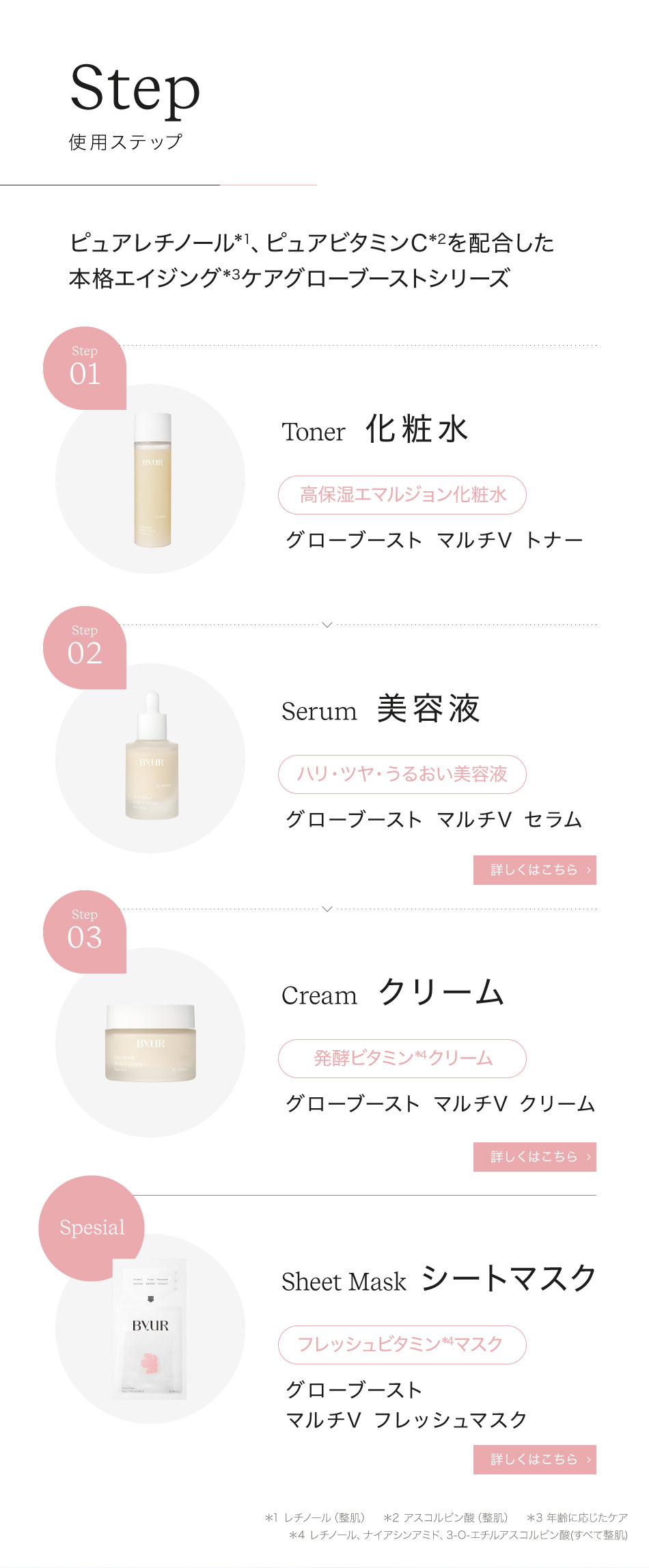Viewport: 649px width, 1568px height.
Task: Click the Spesial pink circle badge
Action: (92, 1228)
